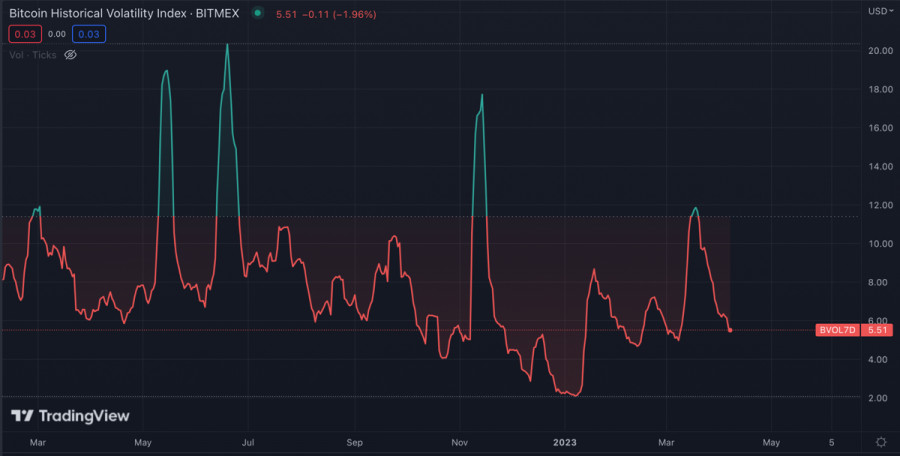Click the 5.51 current value tag
This screenshot has height=456, width=900.
pos(877,330)
